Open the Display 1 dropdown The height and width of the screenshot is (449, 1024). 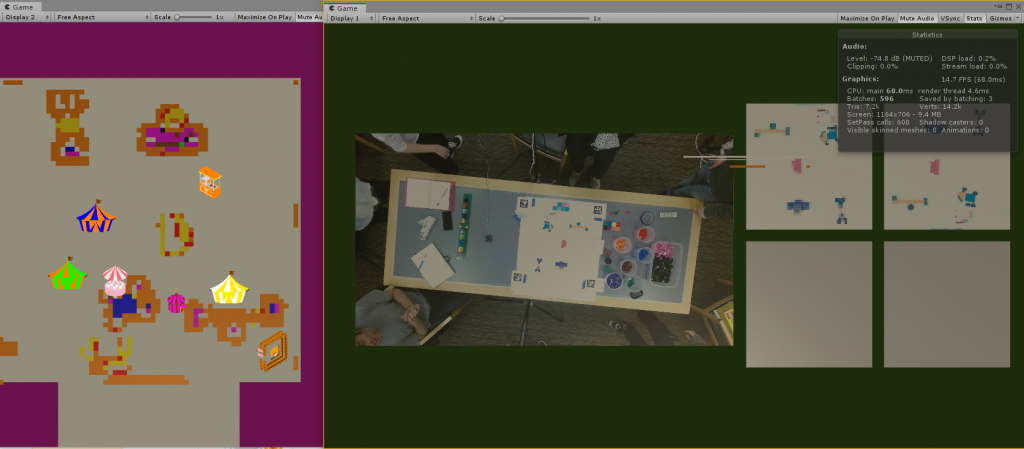click(x=351, y=18)
